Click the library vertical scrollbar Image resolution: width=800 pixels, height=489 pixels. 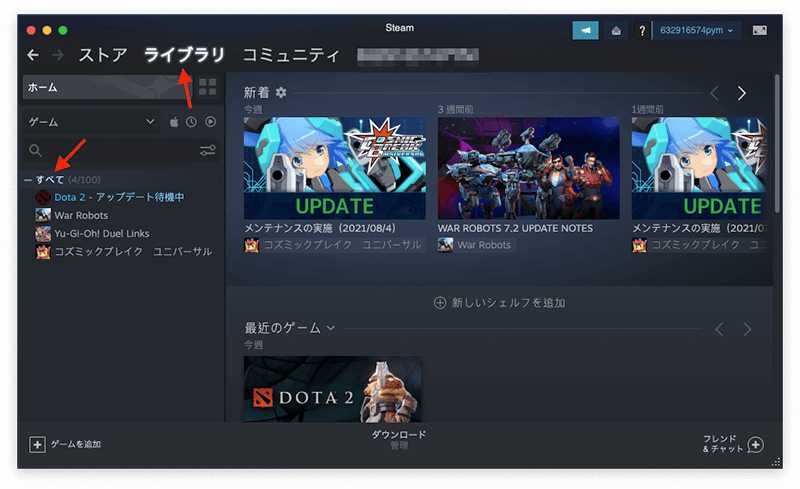point(777,143)
